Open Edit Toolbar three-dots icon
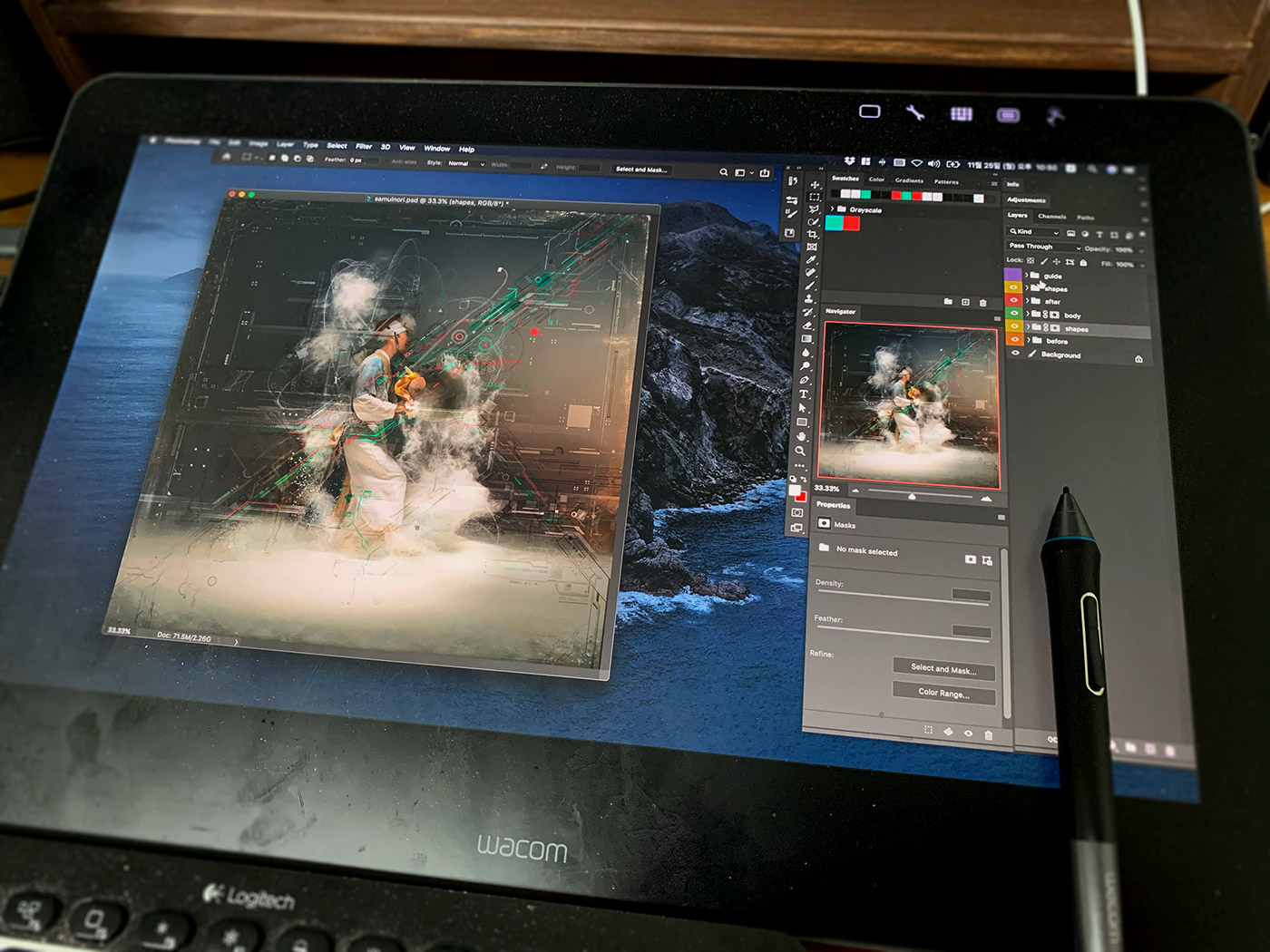The height and width of the screenshot is (952, 1270). [799, 465]
